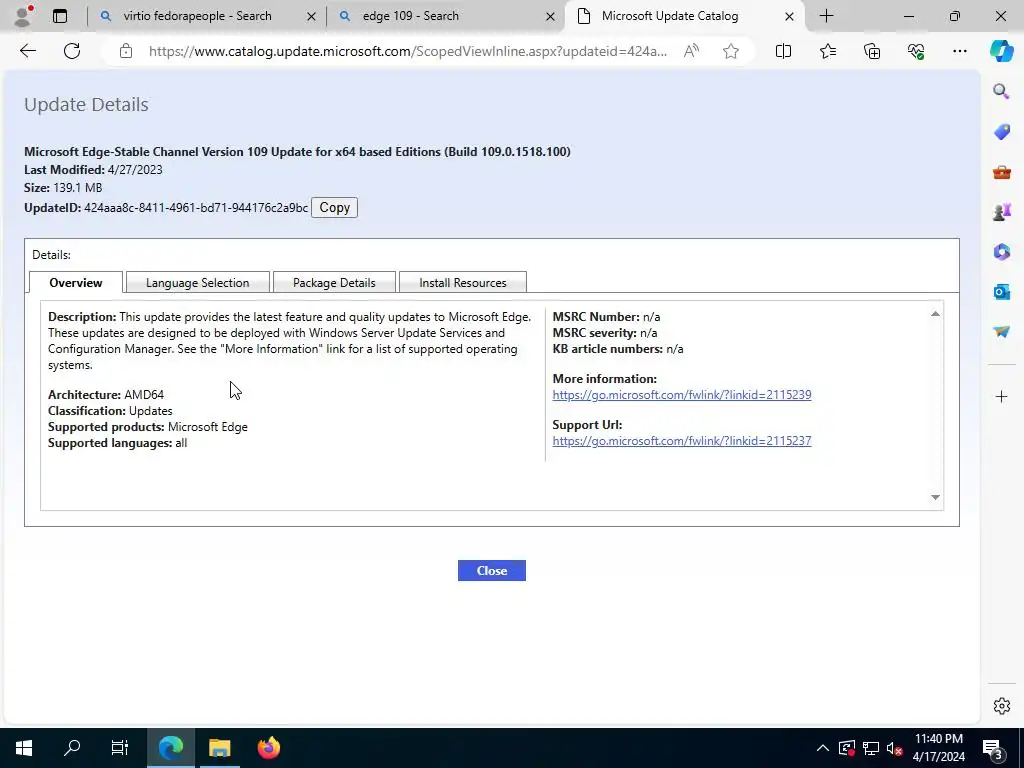Select the Microsoft Update Catalog browser tab

[684, 16]
